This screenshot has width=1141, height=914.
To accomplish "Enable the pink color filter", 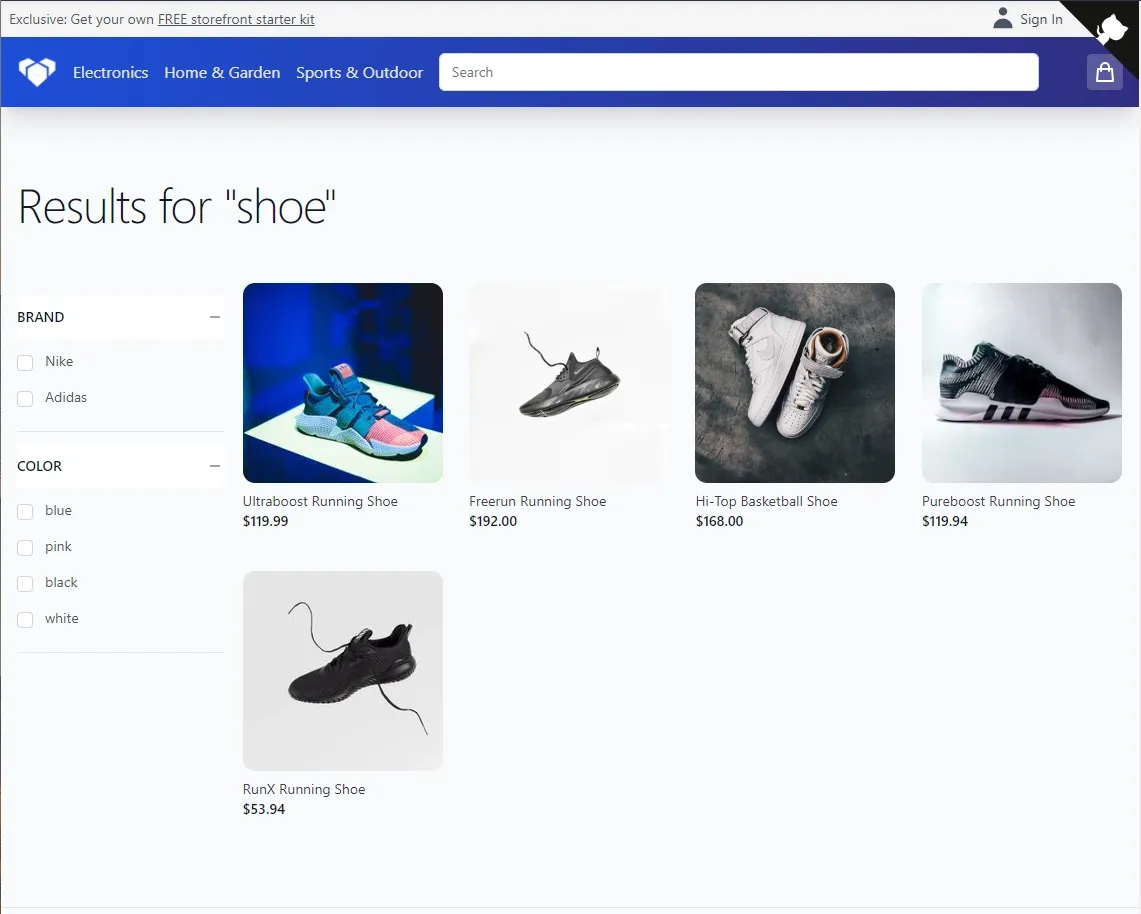I will pyautogui.click(x=25, y=547).
